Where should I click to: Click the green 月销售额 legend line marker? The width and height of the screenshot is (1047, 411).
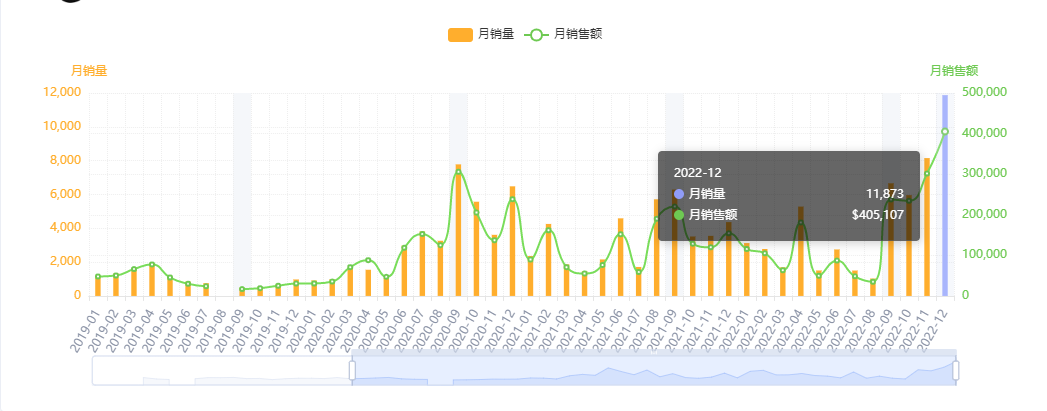click(x=536, y=35)
